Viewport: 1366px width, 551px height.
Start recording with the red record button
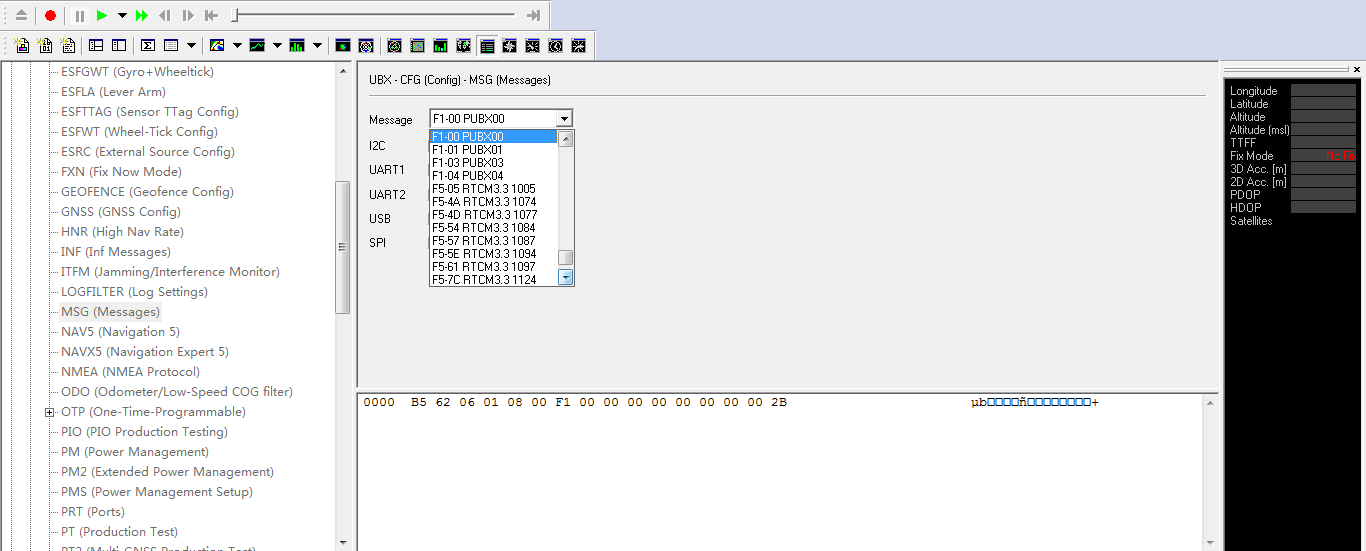(x=50, y=16)
